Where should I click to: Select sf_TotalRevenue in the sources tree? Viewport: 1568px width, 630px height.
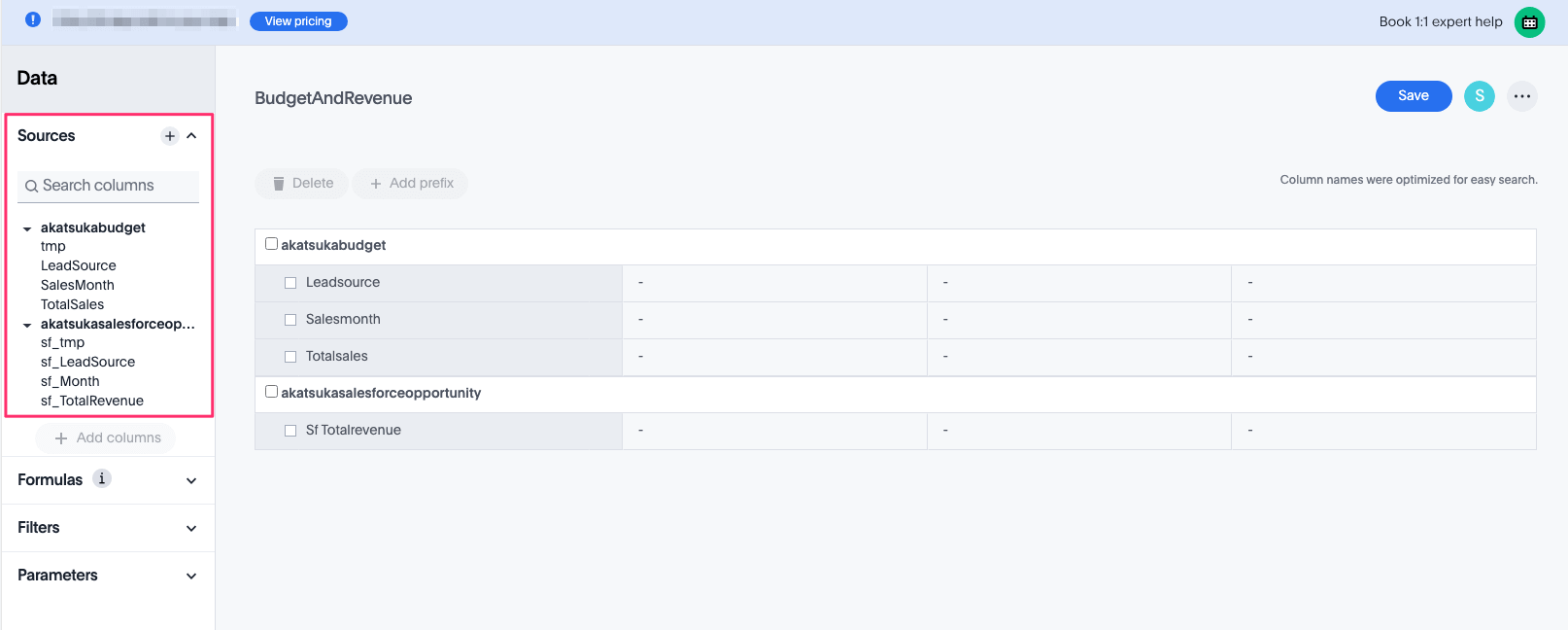(x=92, y=401)
